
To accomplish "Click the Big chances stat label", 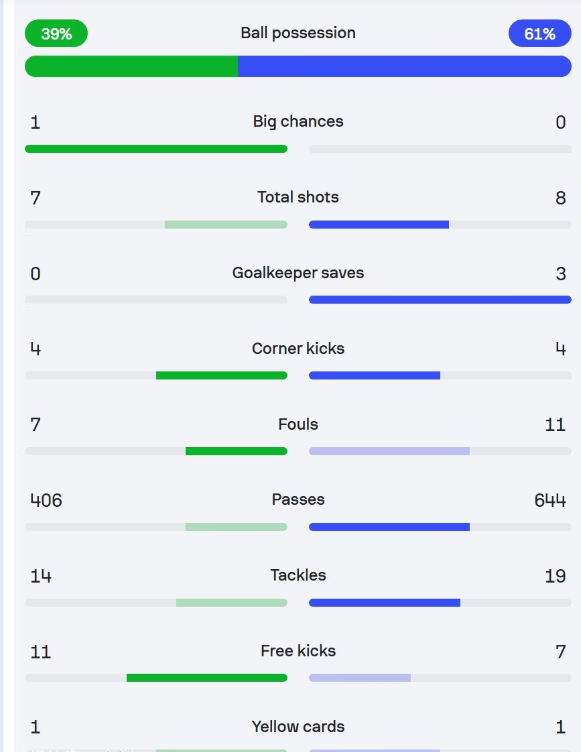I will click(x=298, y=121).
